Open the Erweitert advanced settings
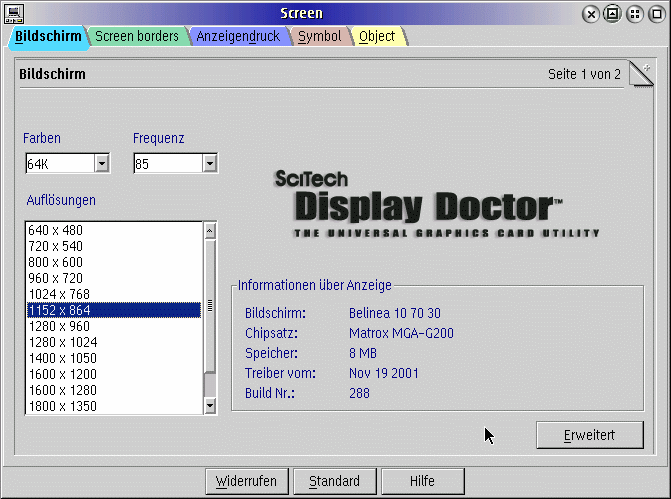 click(x=590, y=435)
